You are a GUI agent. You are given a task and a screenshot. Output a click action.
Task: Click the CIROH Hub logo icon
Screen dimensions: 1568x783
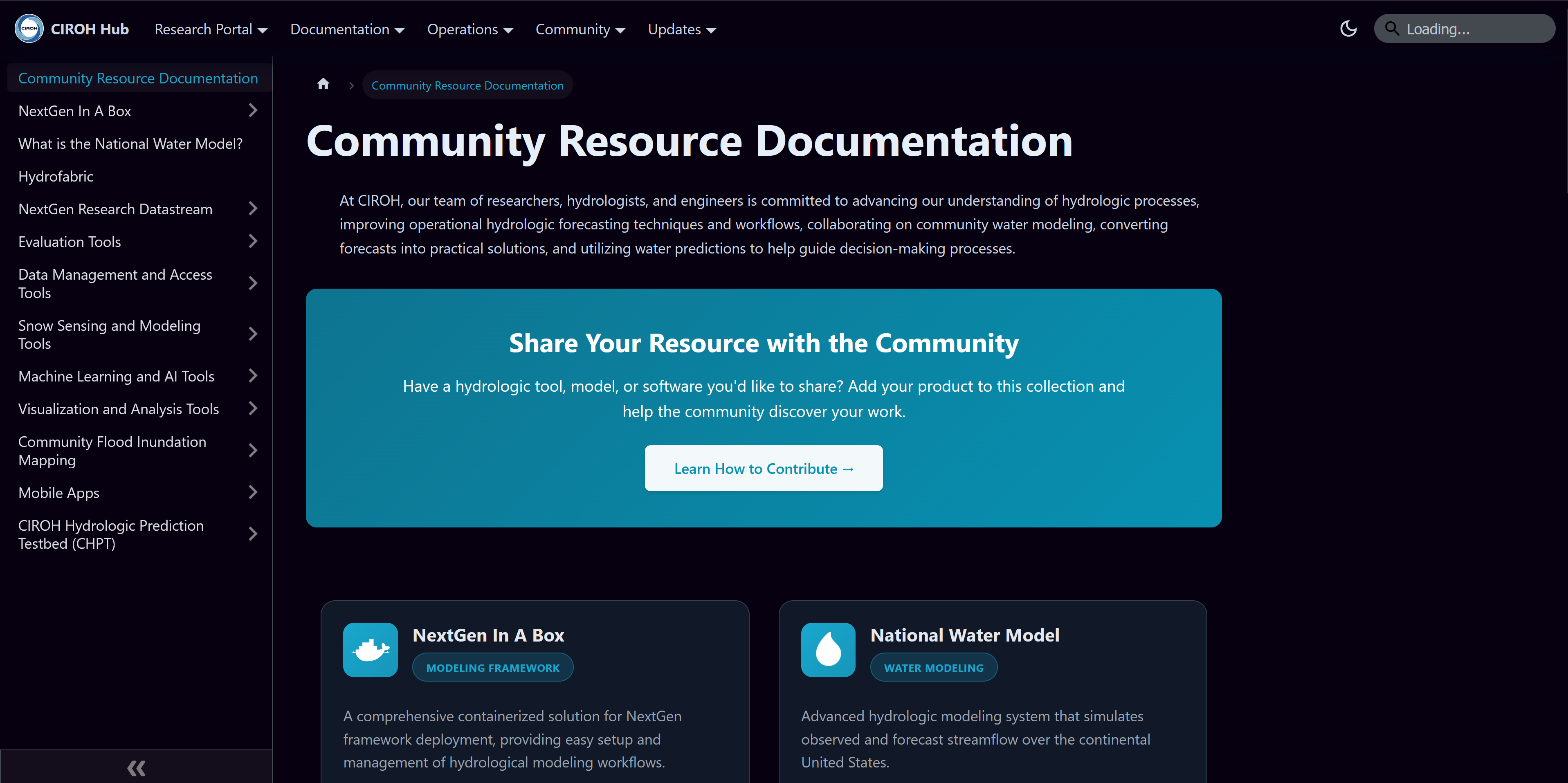pyautogui.click(x=29, y=28)
